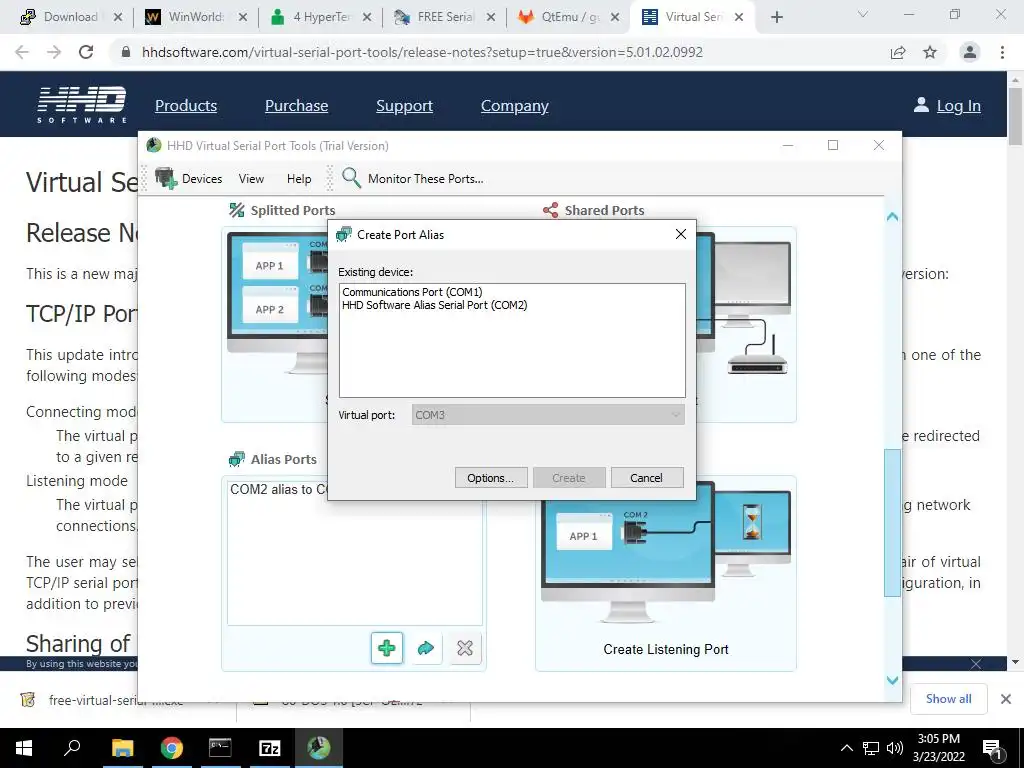Close the Create Port Alias dialog
1024x768 pixels.
(x=680, y=234)
